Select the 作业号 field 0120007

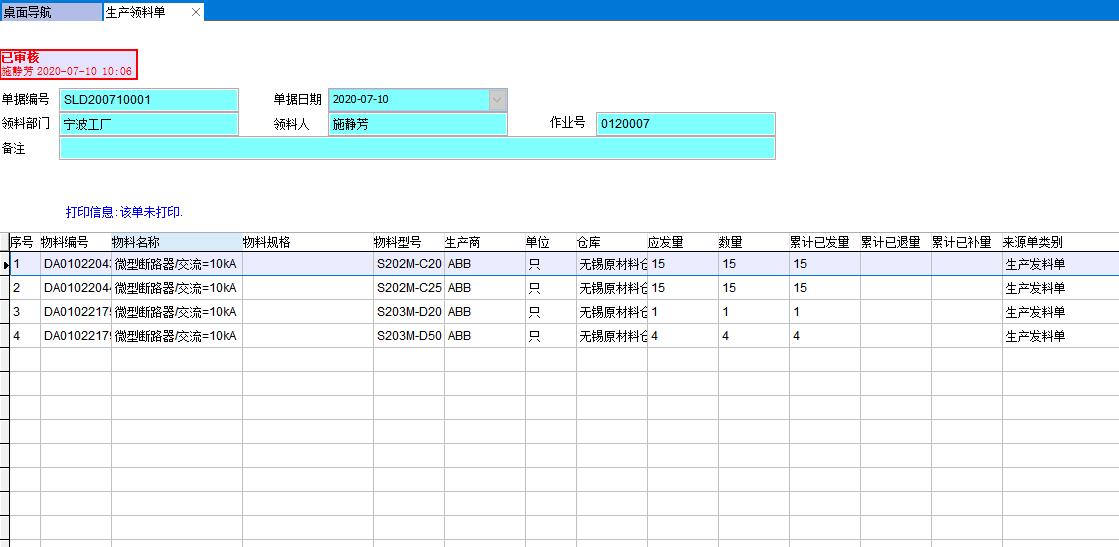685,124
